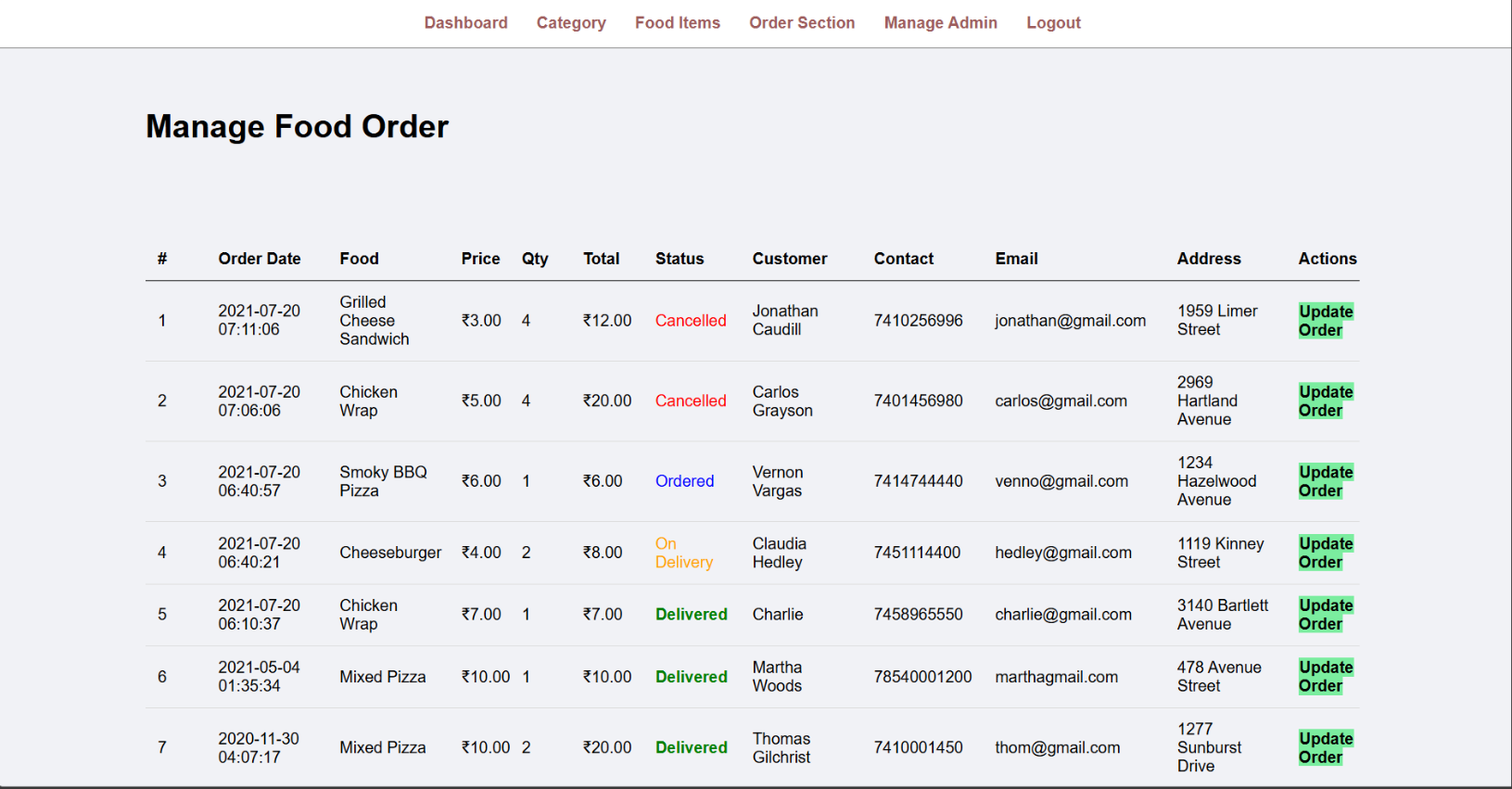Viewport: 1512px width, 789px height.
Task: Click order date 2020-11-30 04:07:17
Action: coord(259,748)
